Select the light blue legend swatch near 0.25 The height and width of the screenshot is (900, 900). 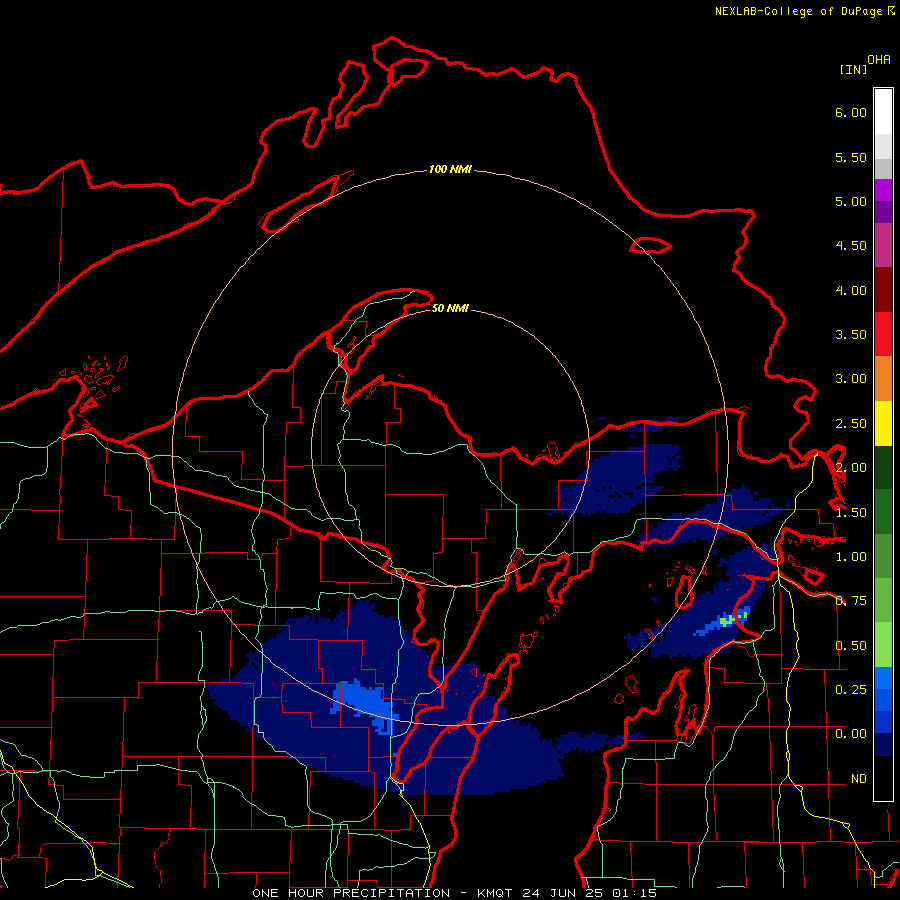[x=883, y=678]
